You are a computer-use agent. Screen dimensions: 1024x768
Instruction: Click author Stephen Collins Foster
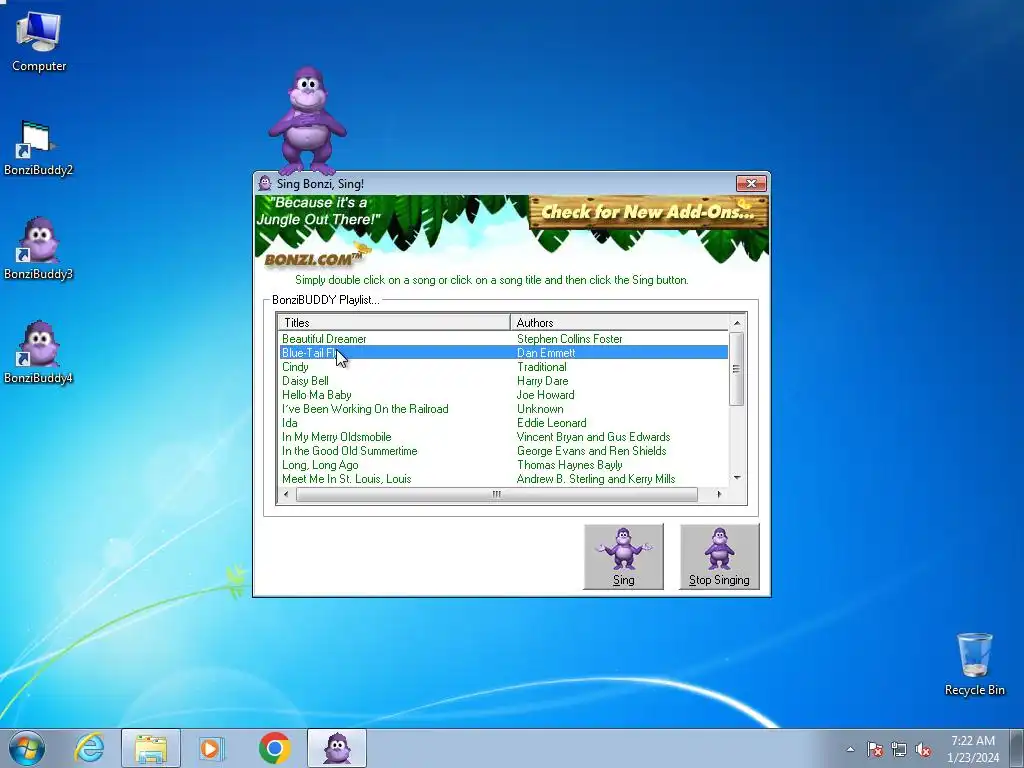click(569, 339)
